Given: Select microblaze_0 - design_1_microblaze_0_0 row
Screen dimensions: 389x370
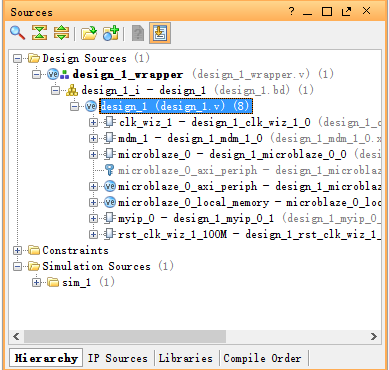Looking at the screenshot, I should (x=250, y=154).
